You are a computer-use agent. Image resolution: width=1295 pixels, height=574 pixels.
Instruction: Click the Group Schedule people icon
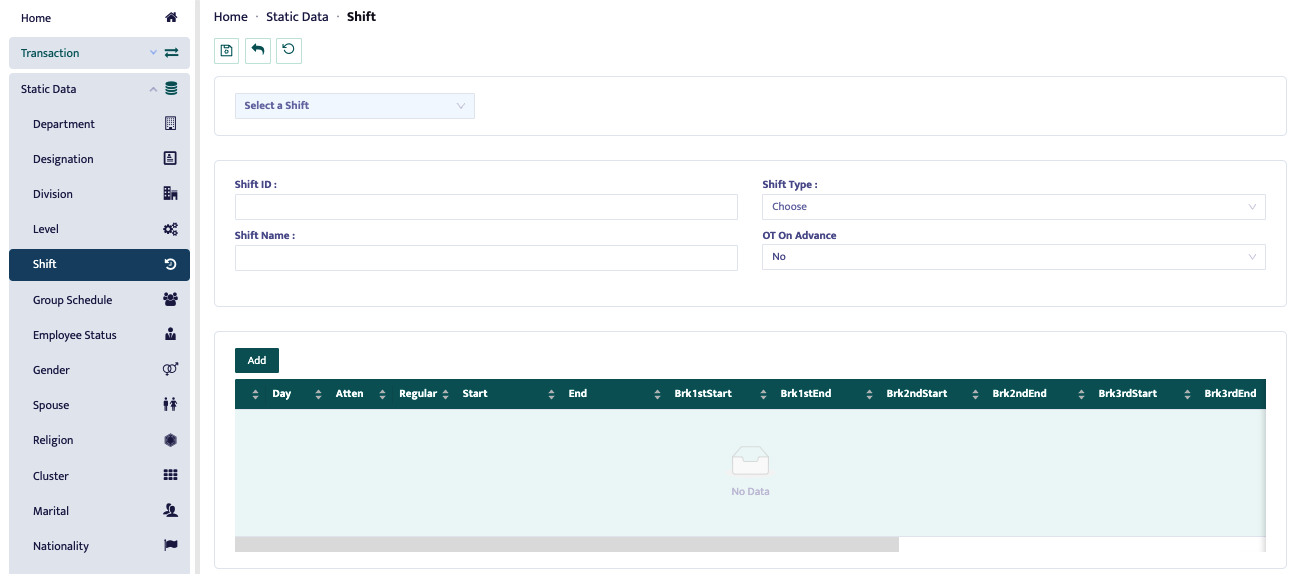point(170,300)
